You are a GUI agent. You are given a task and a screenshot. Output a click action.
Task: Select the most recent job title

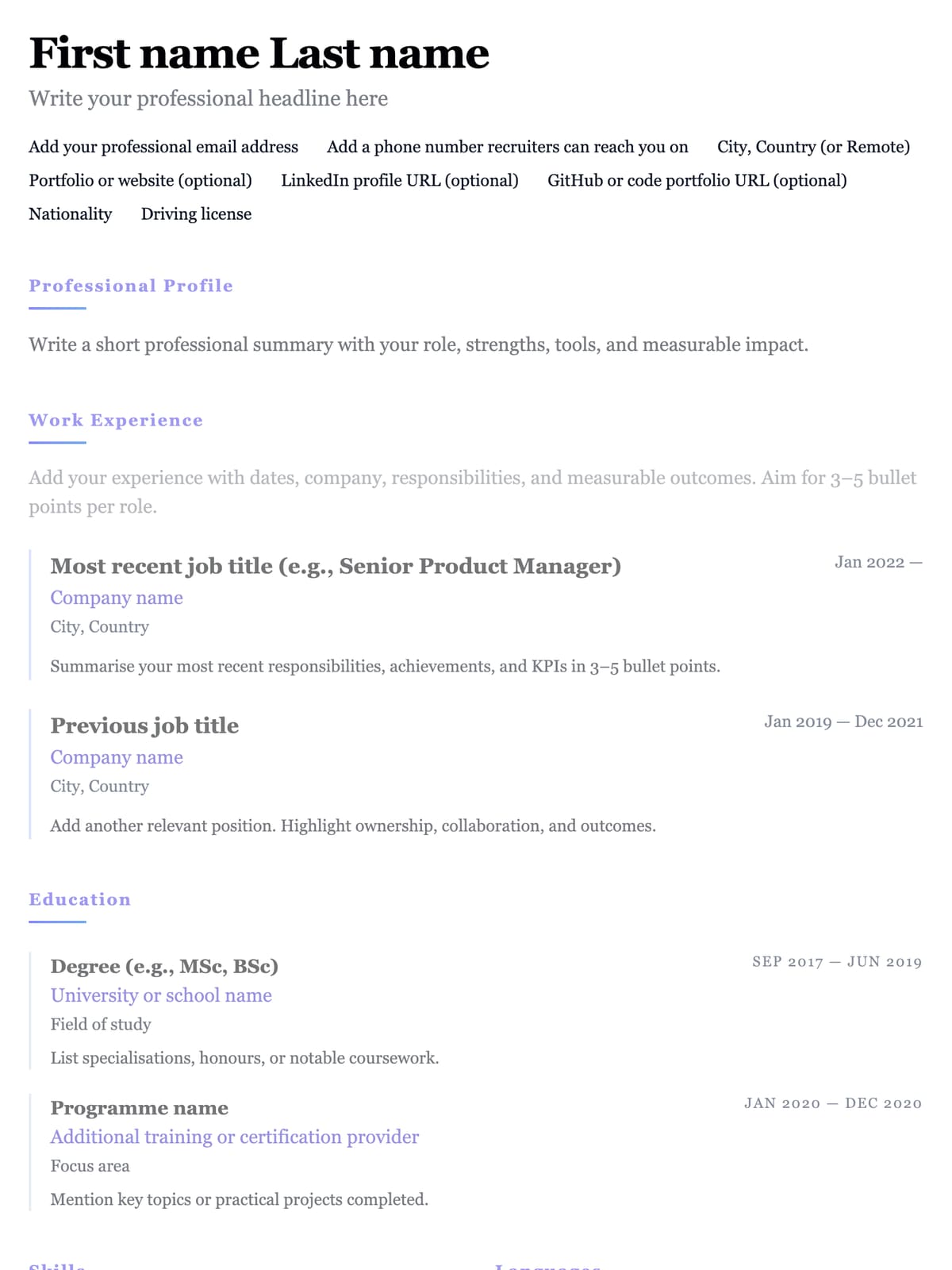(336, 566)
